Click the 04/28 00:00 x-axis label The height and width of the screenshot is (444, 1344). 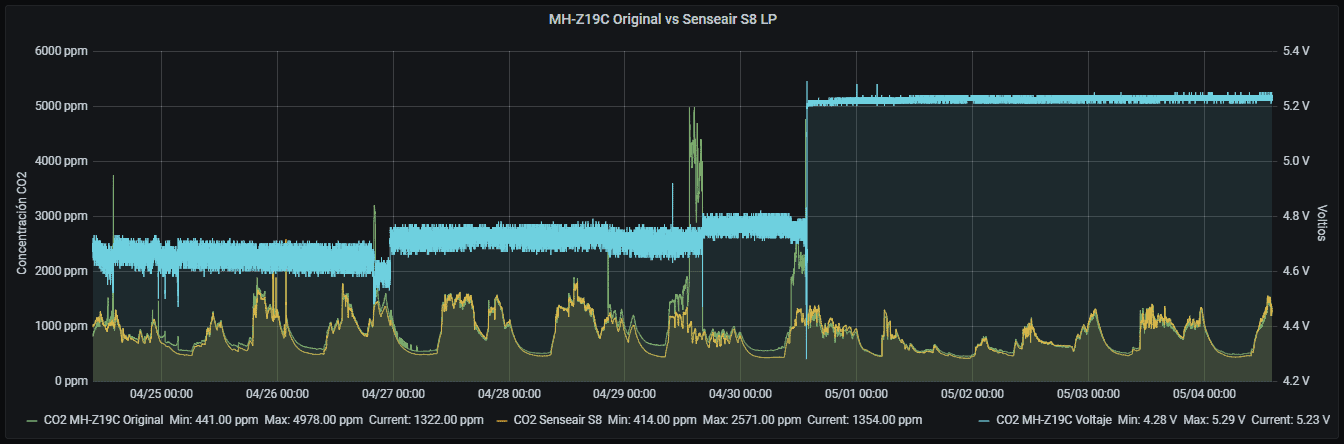coord(509,393)
